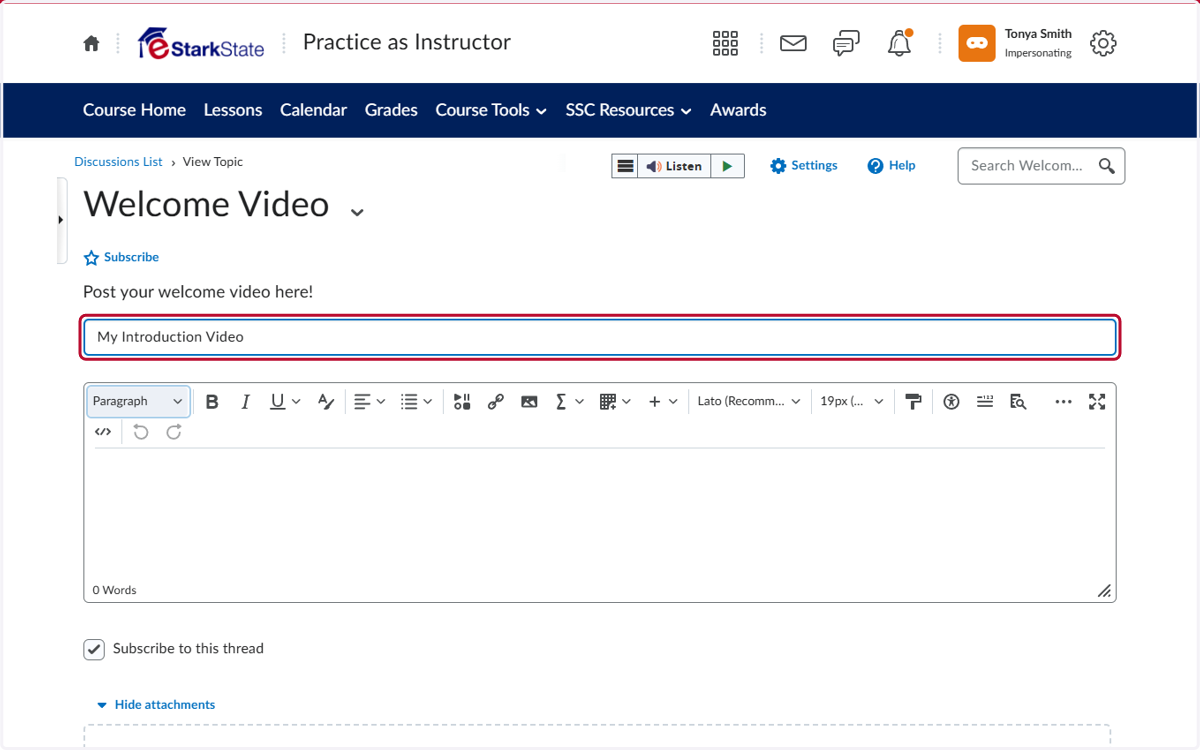Go back to Discussions List
1200x750 pixels.
pyautogui.click(x=118, y=162)
